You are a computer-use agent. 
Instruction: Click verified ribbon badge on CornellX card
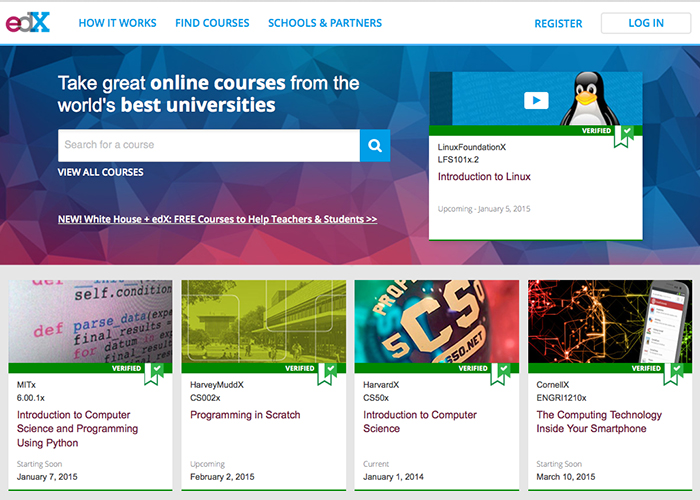tap(673, 374)
